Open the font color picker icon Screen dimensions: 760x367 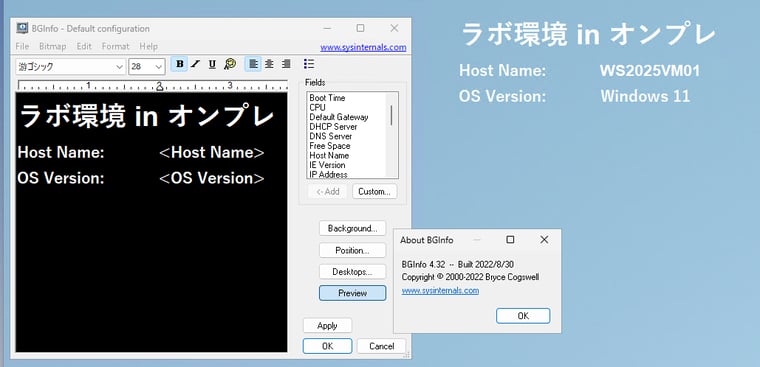pos(230,64)
